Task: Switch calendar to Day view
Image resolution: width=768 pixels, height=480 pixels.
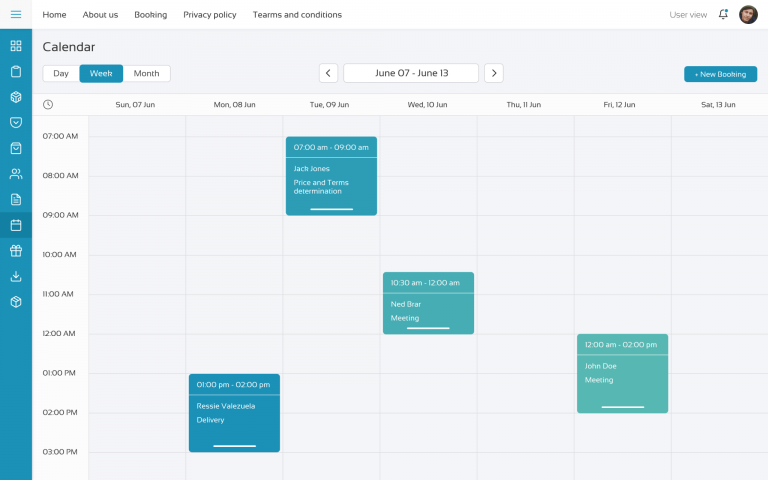Action: click(x=61, y=73)
